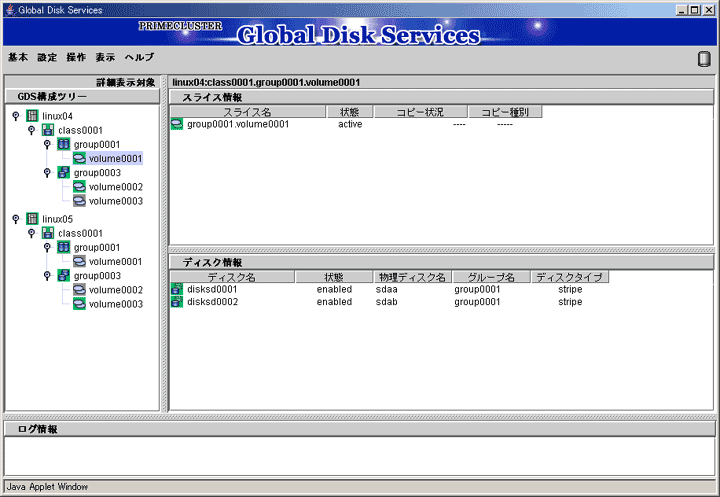Click the group0001 icon under linux04
The width and height of the screenshot is (720, 497).
(x=63, y=144)
